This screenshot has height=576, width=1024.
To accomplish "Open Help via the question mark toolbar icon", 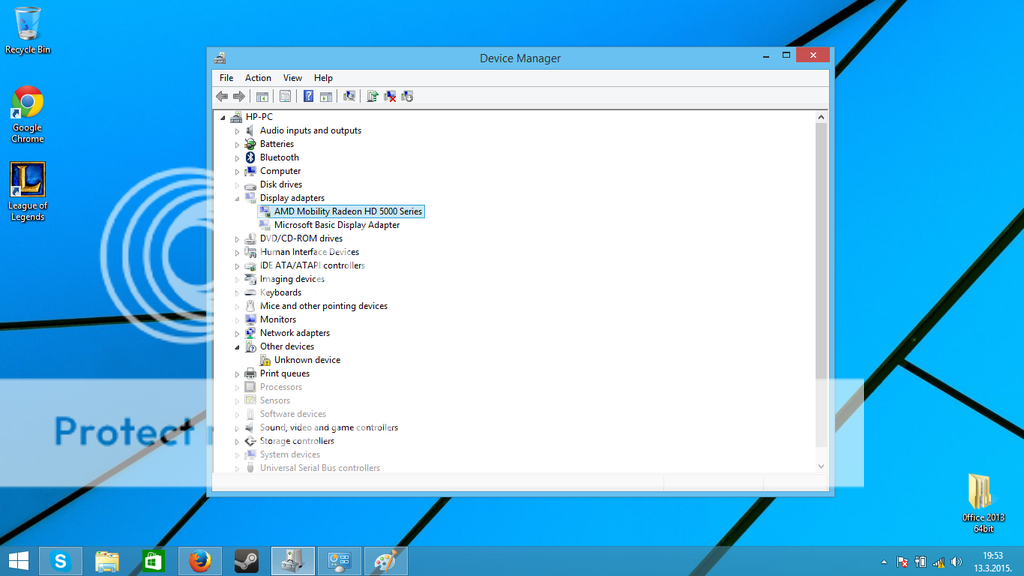I will click(309, 96).
